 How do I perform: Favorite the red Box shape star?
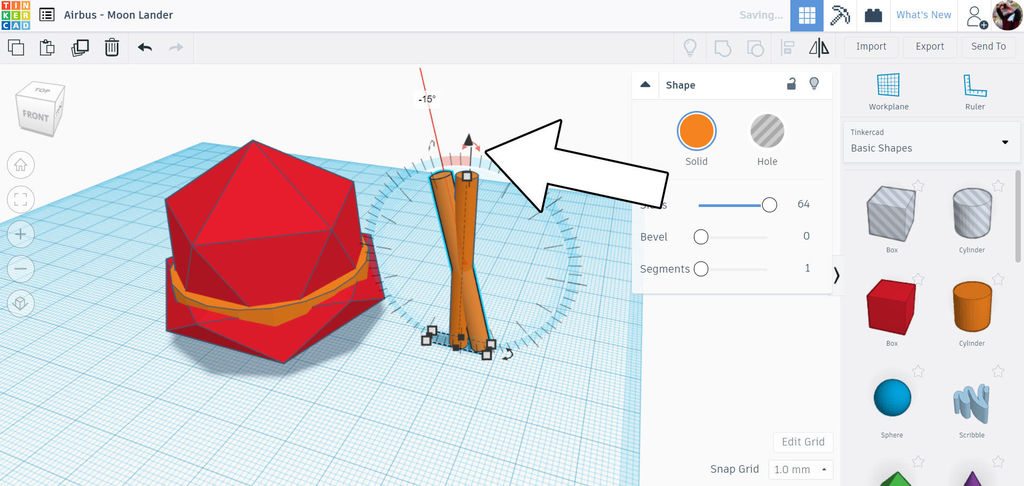pyautogui.click(x=918, y=280)
